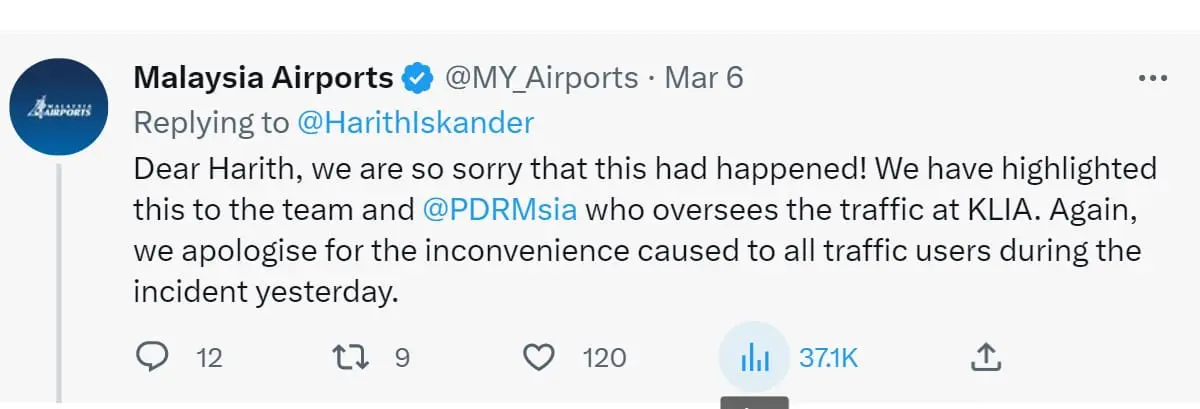Click the reply speech bubble icon
Image resolution: width=1200 pixels, height=409 pixels.
pyautogui.click(x=150, y=357)
